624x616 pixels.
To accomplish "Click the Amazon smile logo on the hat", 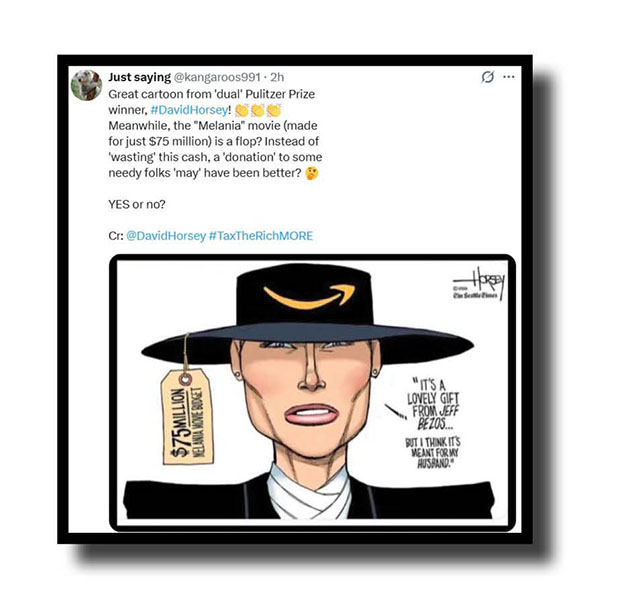I will 309,296.
